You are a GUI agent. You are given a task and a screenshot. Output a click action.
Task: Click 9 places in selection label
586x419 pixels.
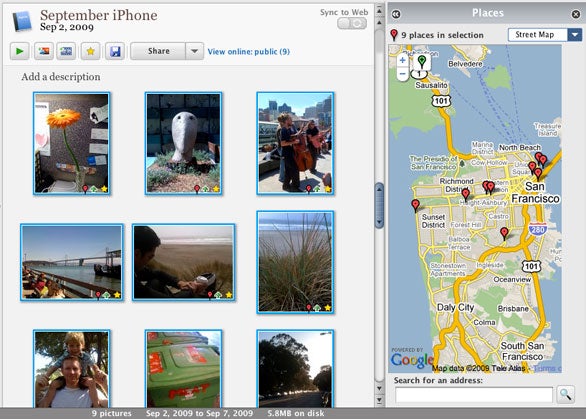(442, 35)
